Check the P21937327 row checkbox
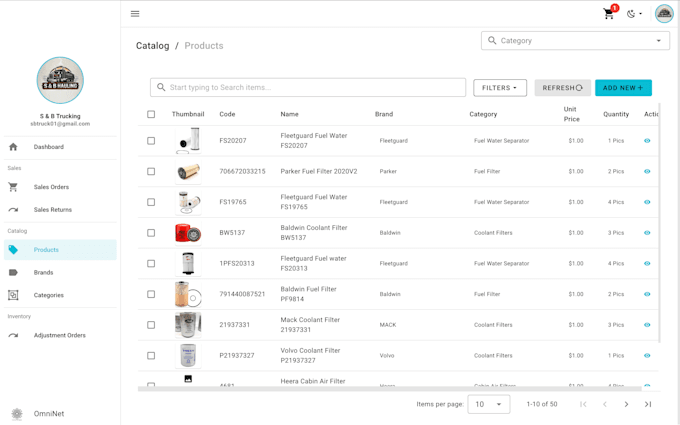The height and width of the screenshot is (425, 680). 151,356
